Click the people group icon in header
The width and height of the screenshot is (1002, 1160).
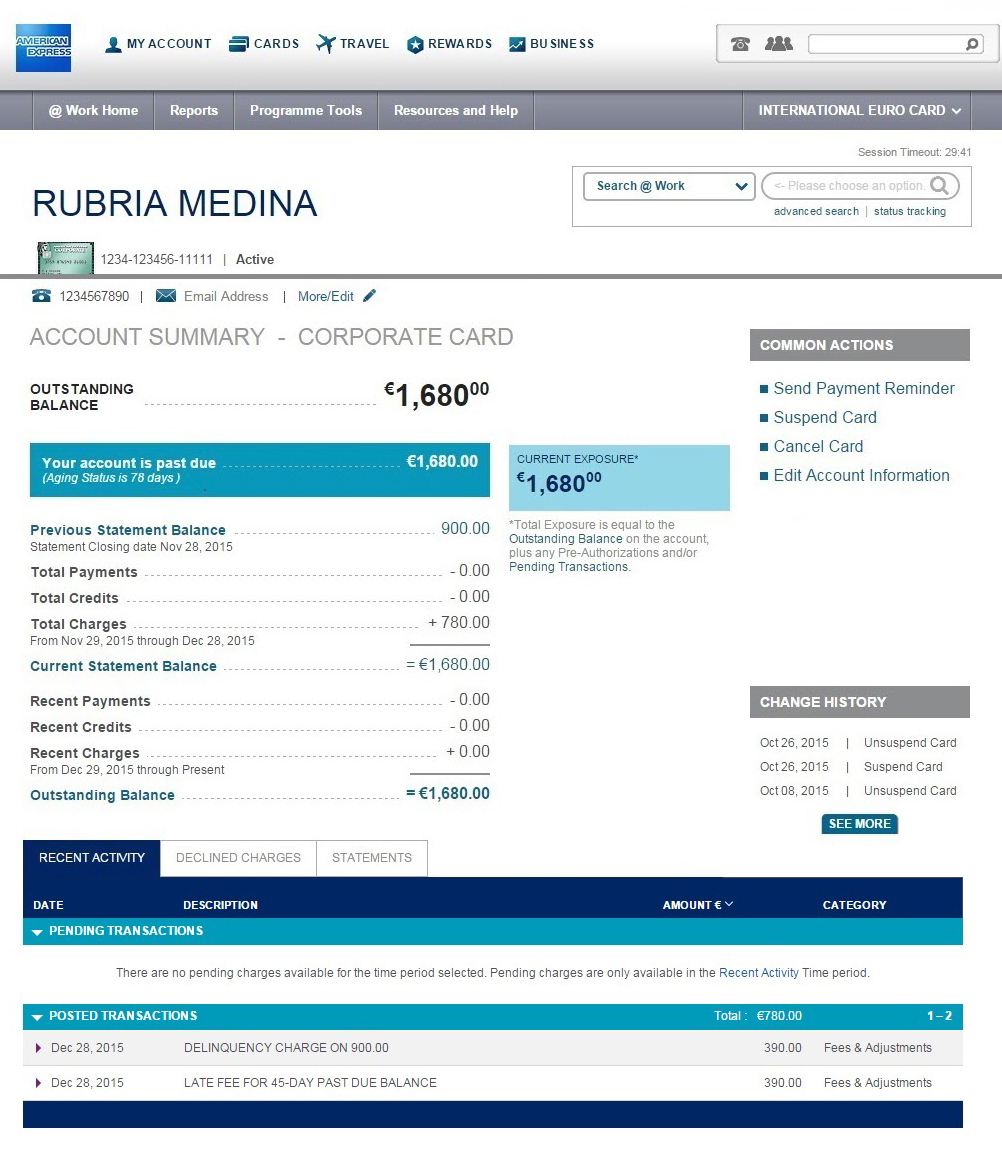[778, 44]
